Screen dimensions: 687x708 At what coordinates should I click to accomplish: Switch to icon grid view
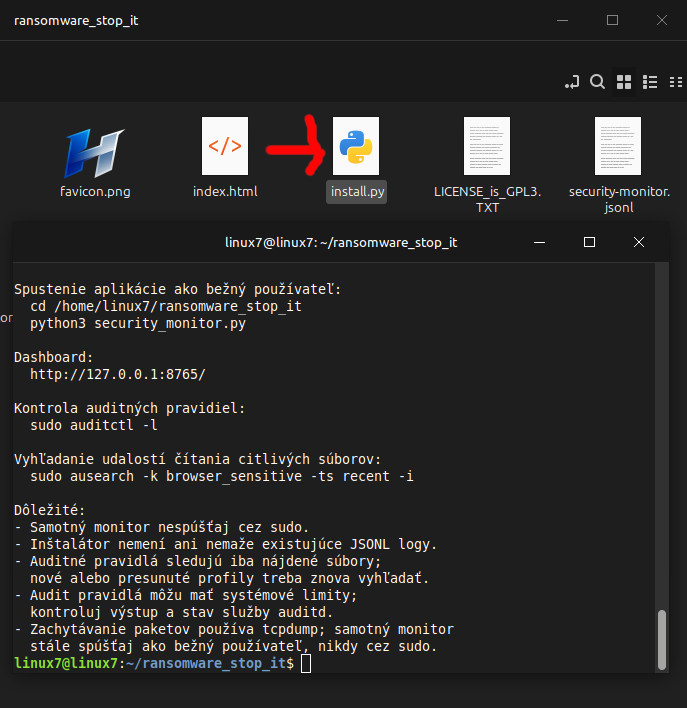(624, 82)
